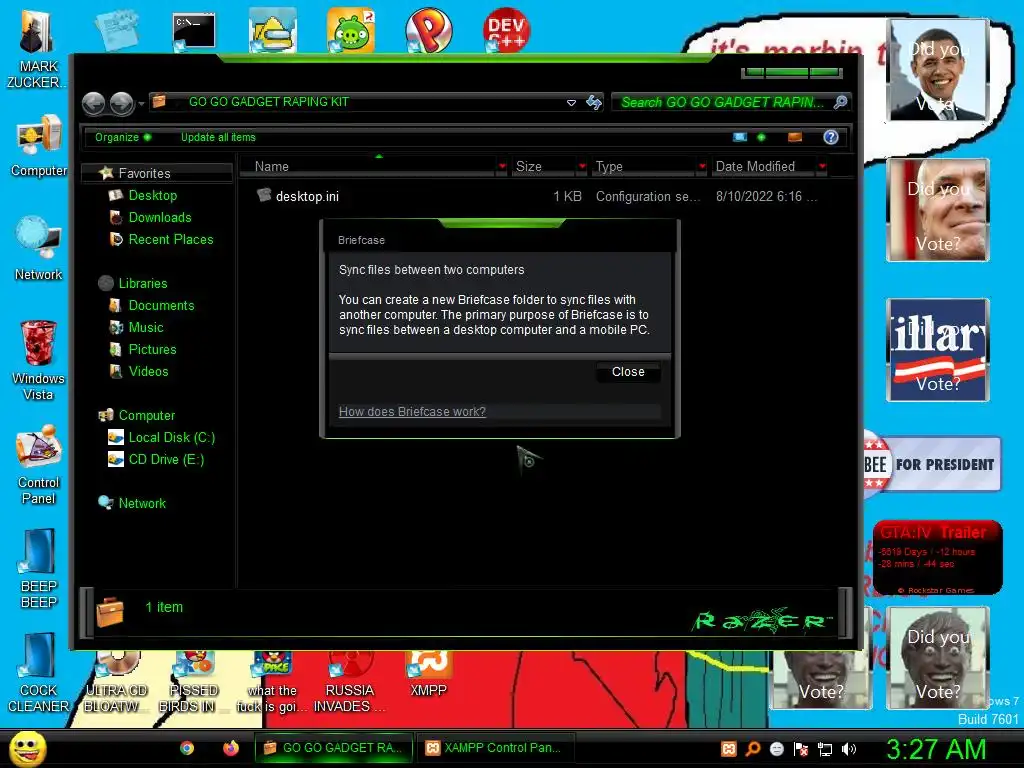Open the Music library
Image resolution: width=1024 pixels, height=768 pixels.
click(146, 327)
